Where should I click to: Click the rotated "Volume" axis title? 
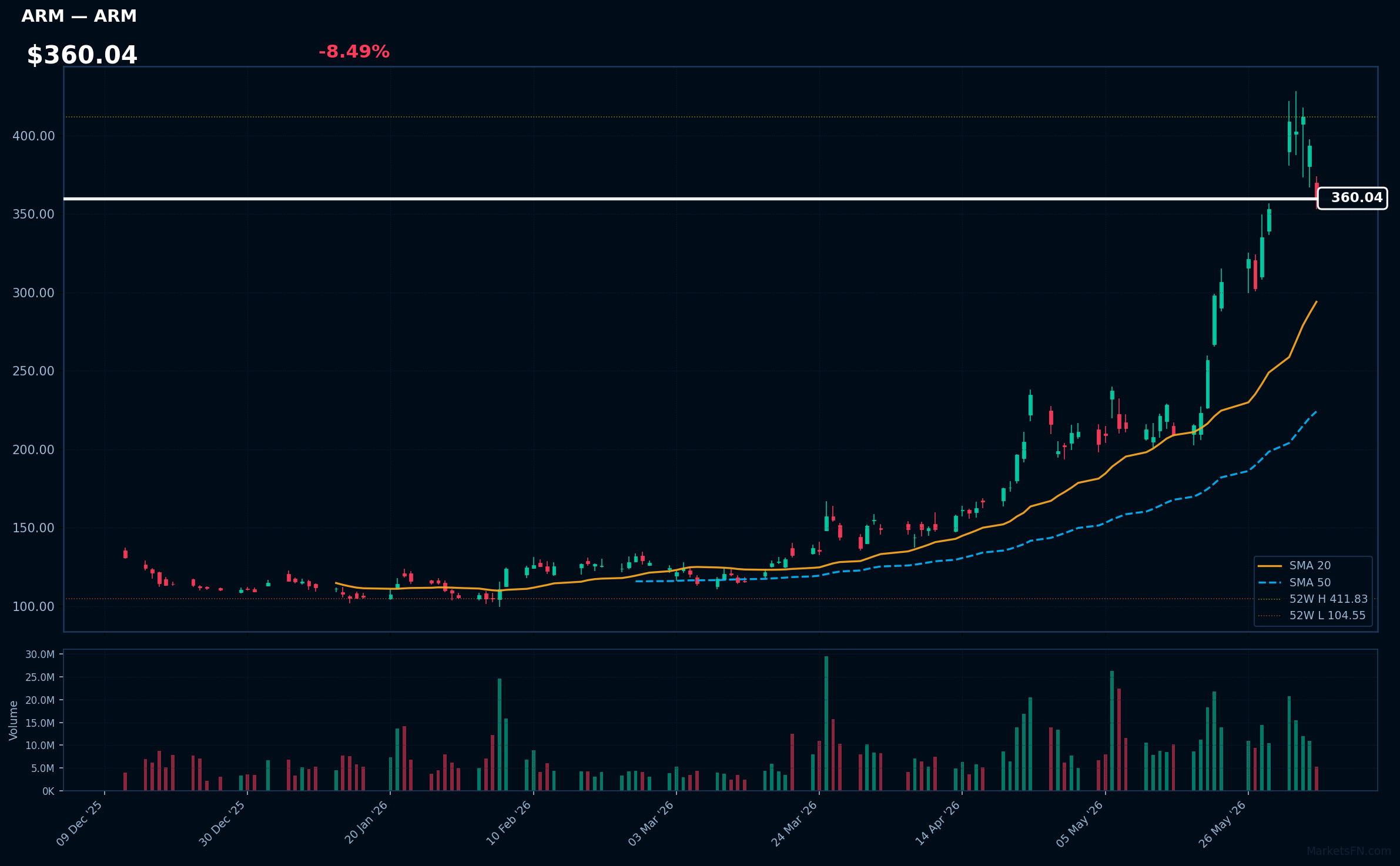(14, 720)
